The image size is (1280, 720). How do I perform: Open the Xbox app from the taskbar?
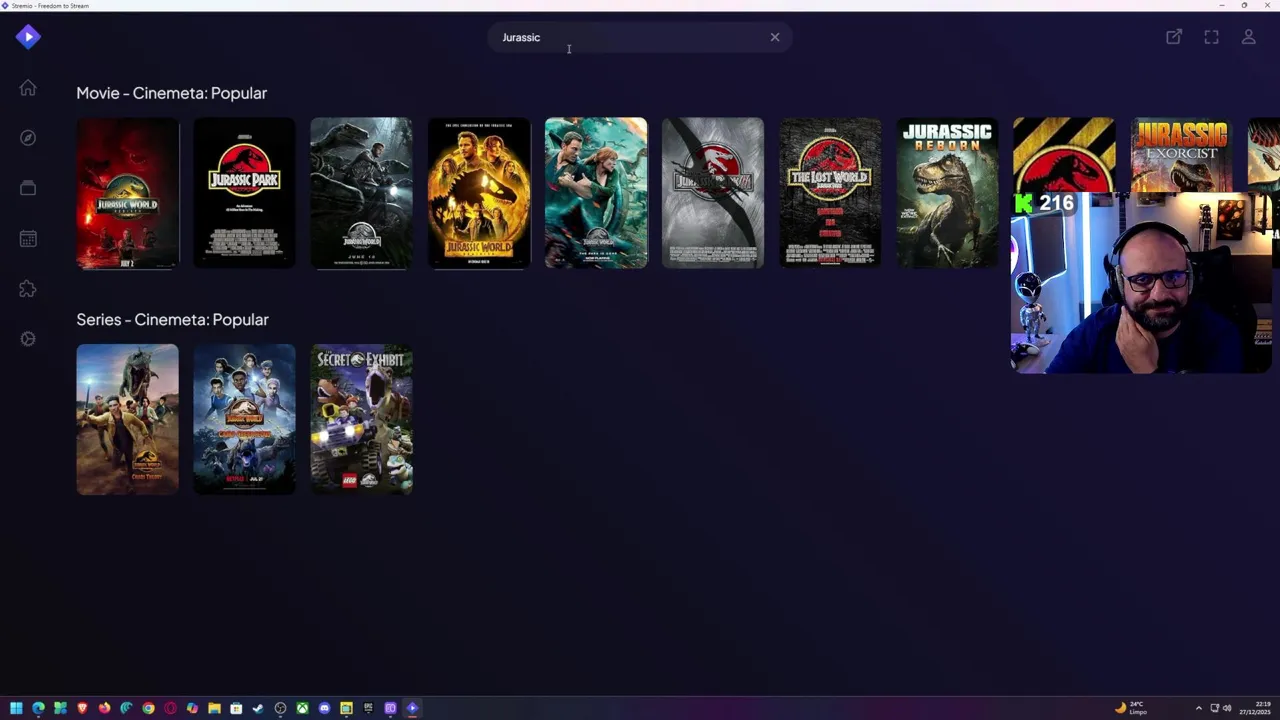[x=302, y=708]
